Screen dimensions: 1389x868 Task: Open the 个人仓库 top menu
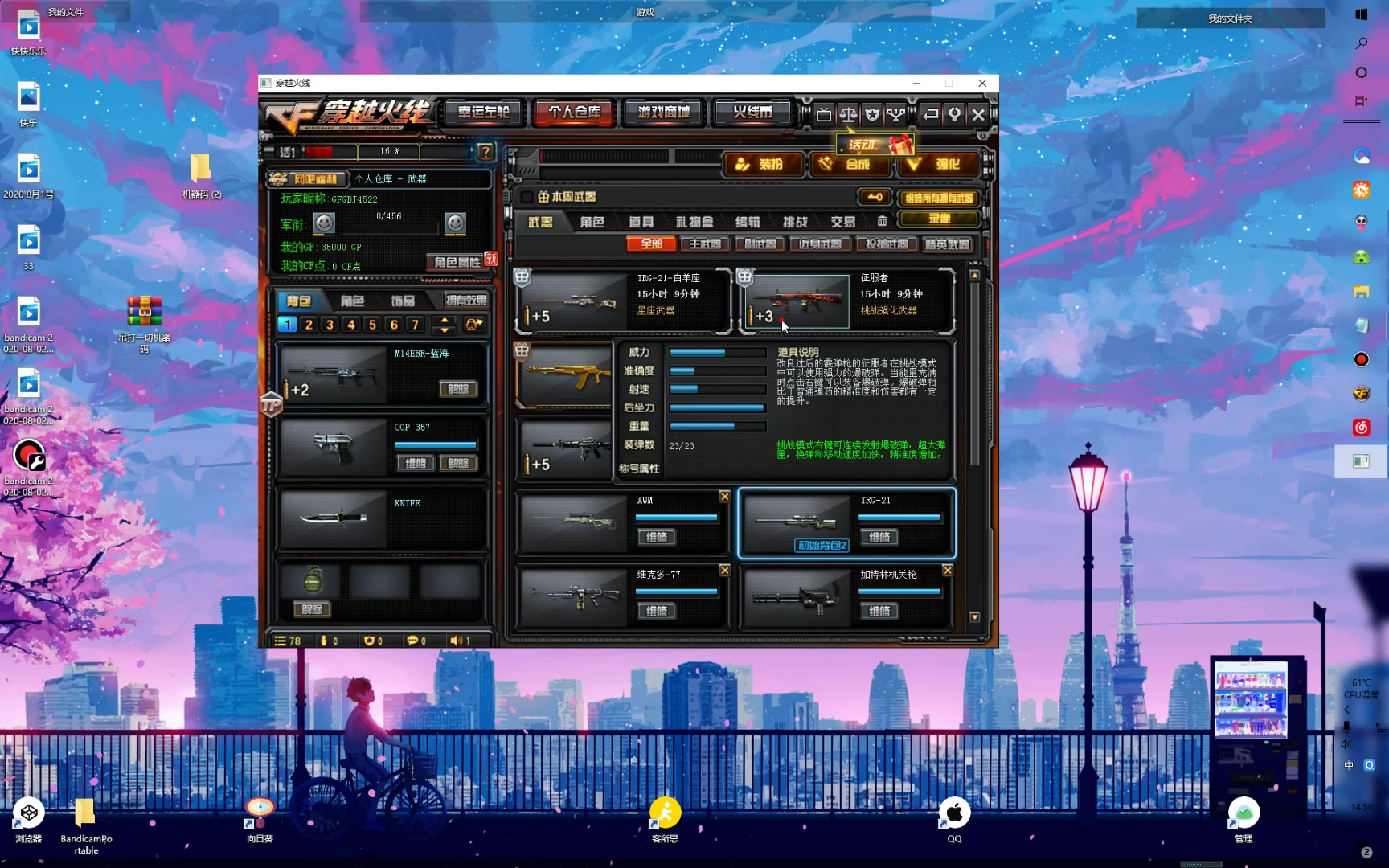(574, 113)
